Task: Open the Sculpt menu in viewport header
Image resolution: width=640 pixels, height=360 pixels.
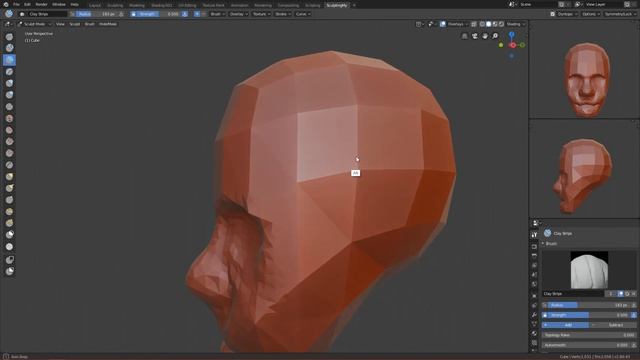Action: tap(75, 24)
